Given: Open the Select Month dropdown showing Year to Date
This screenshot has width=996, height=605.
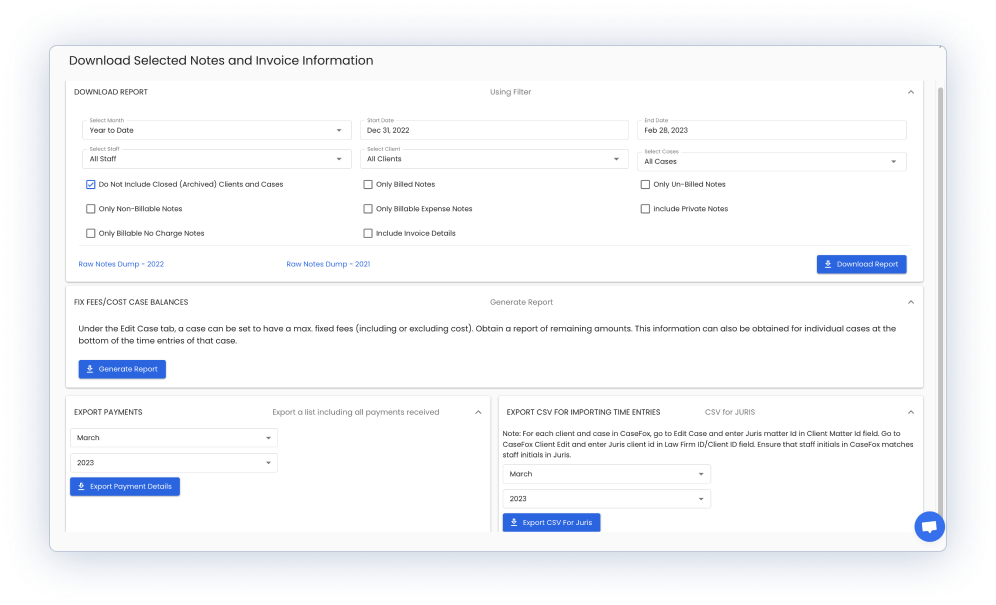Looking at the screenshot, I should click(216, 129).
